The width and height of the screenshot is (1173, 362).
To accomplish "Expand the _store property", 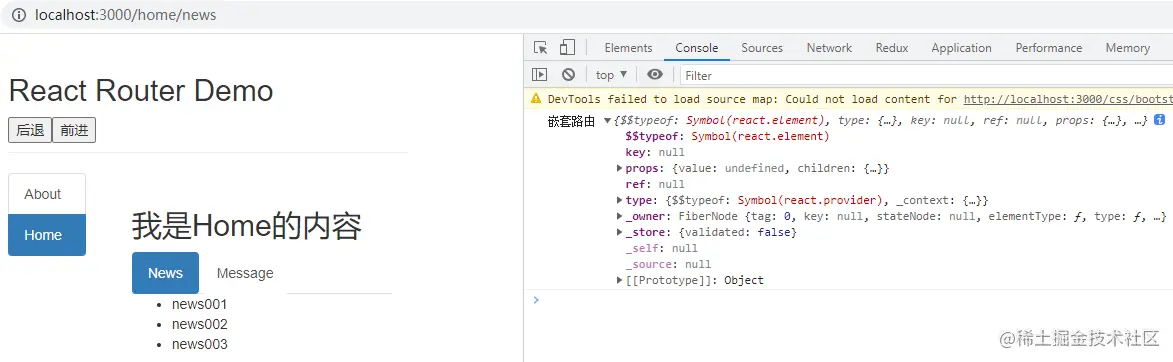I will pos(619,233).
